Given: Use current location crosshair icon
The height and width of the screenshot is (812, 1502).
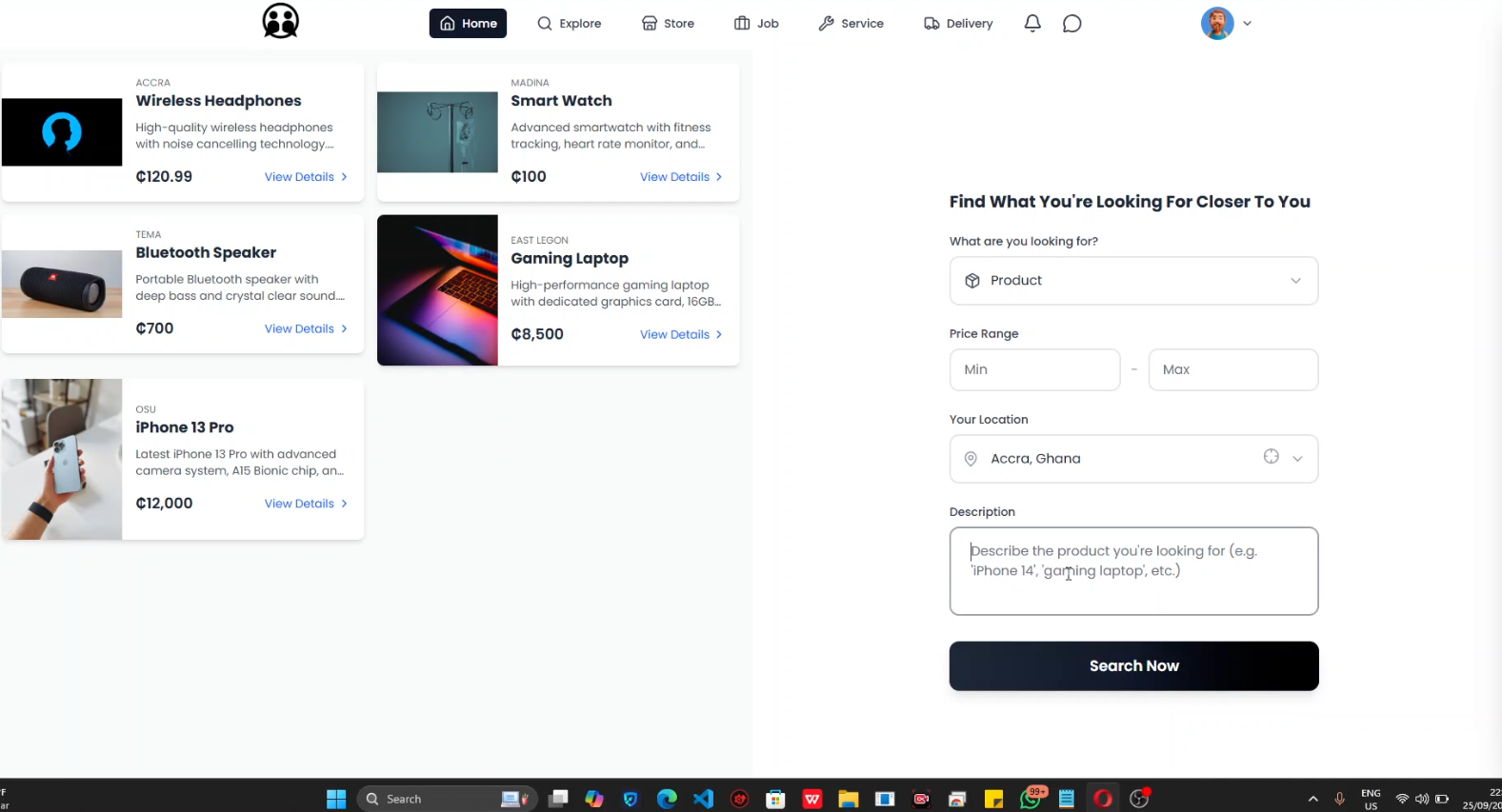Looking at the screenshot, I should tap(1271, 457).
